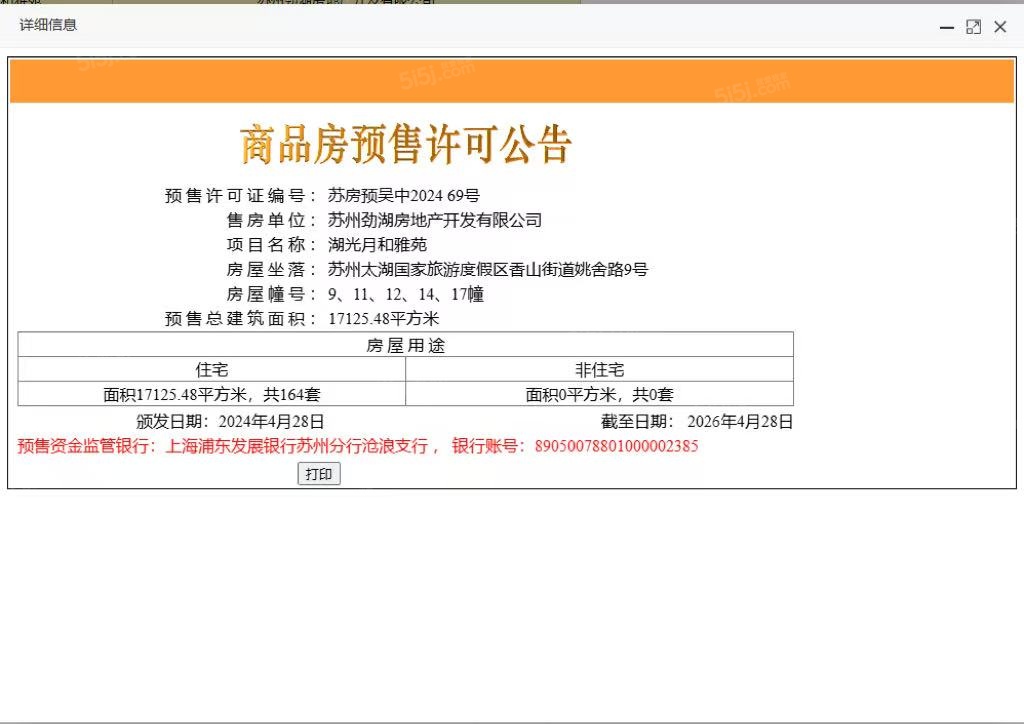Minimize the 详细信息 window
Image resolution: width=1024 pixels, height=724 pixels.
947,27
